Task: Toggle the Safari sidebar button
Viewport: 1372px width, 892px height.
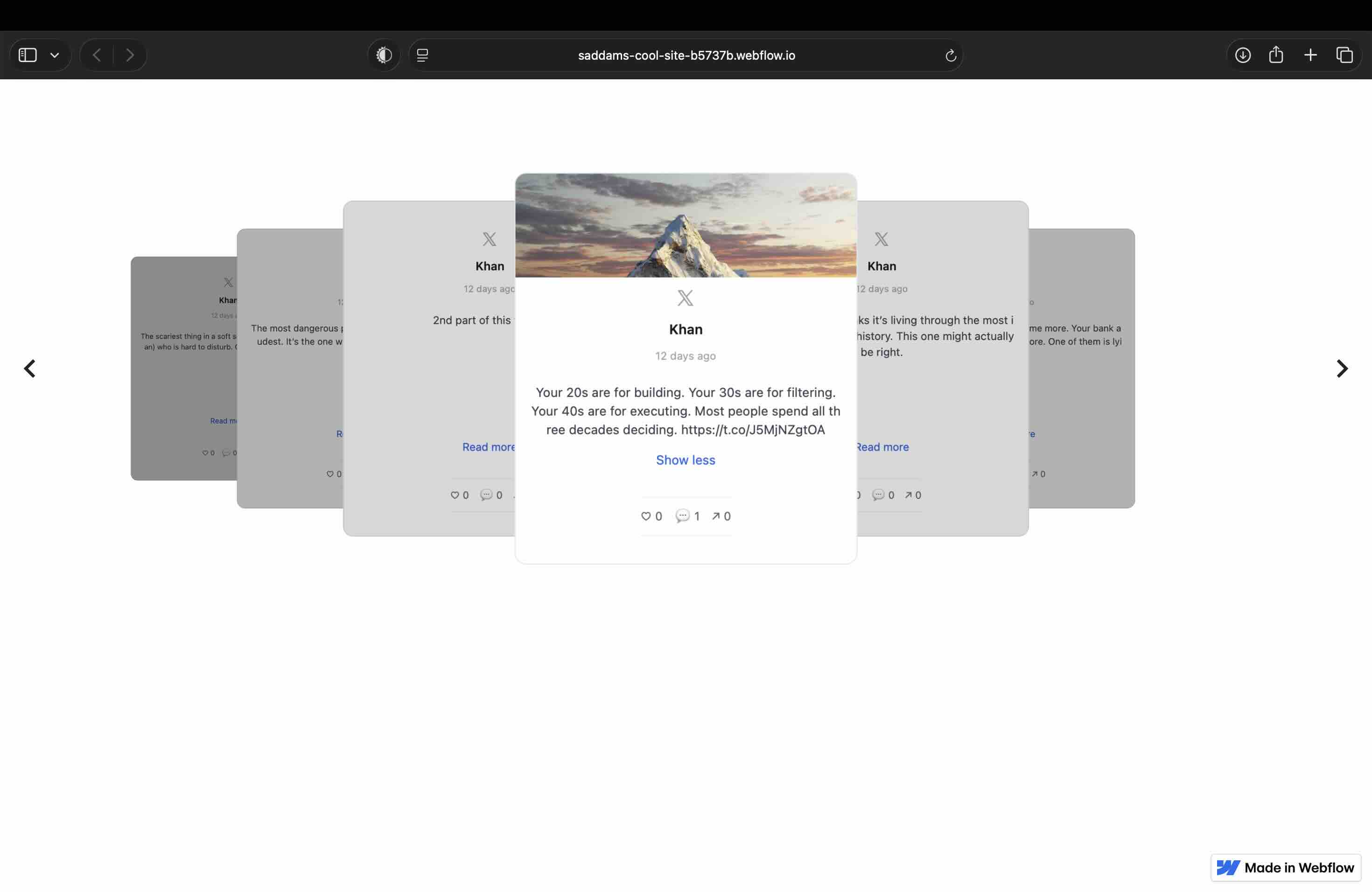Action: 27,56
